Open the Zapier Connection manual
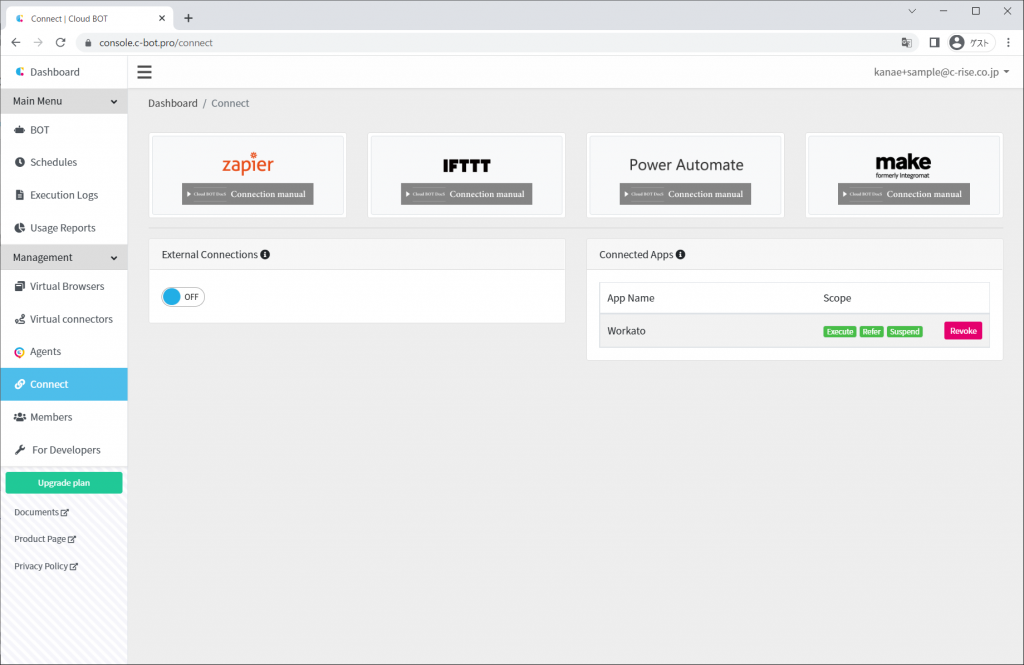 pyautogui.click(x=248, y=194)
